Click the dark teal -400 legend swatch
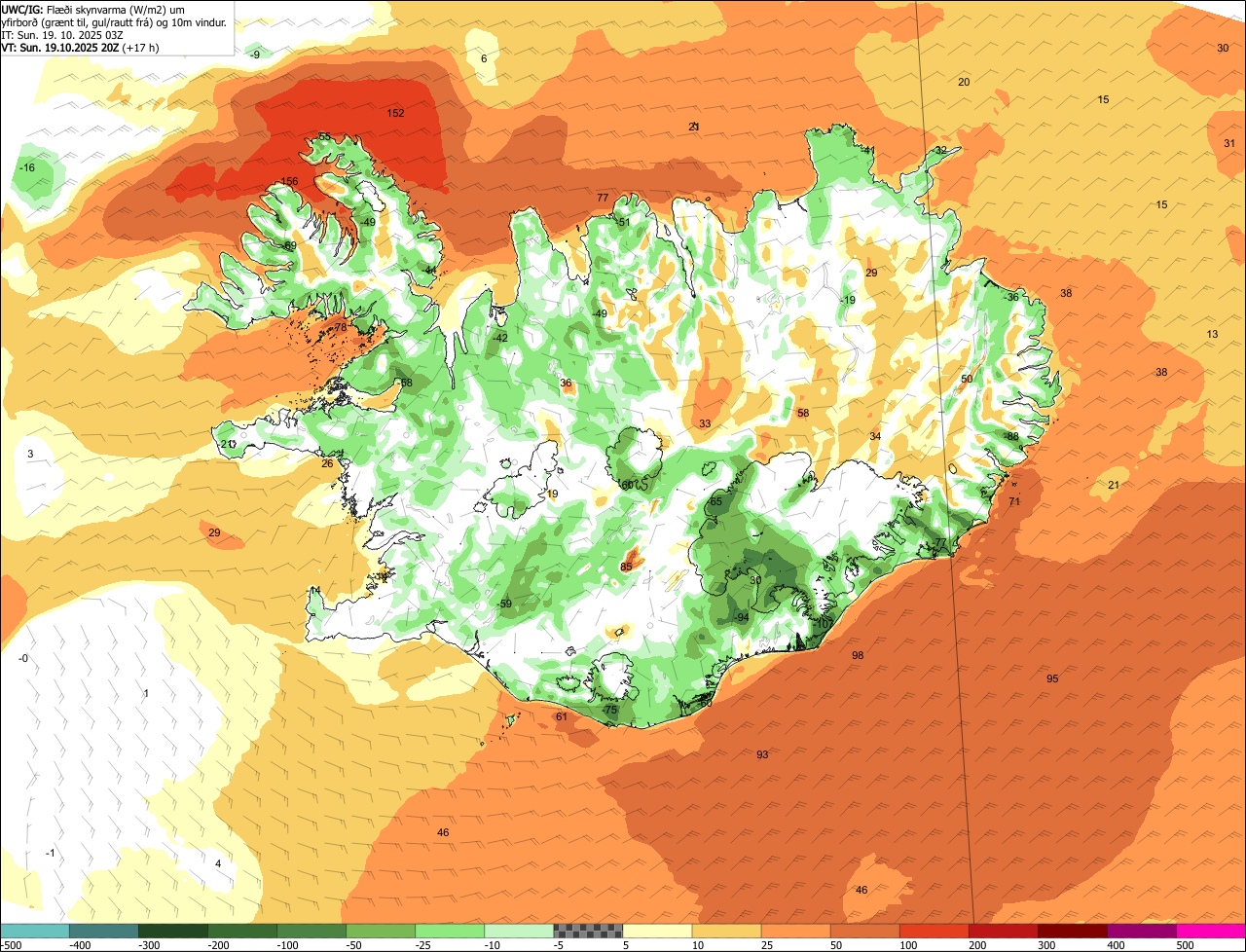The width and height of the screenshot is (1246, 952). point(104,931)
